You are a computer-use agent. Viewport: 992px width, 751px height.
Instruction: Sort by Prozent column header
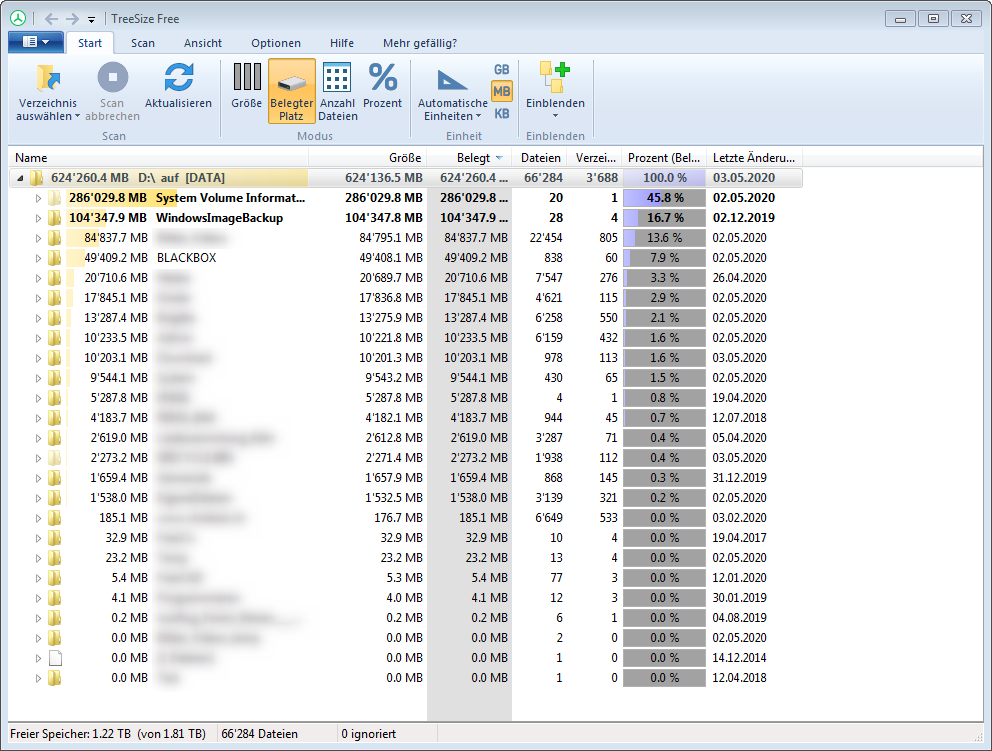(x=664, y=158)
